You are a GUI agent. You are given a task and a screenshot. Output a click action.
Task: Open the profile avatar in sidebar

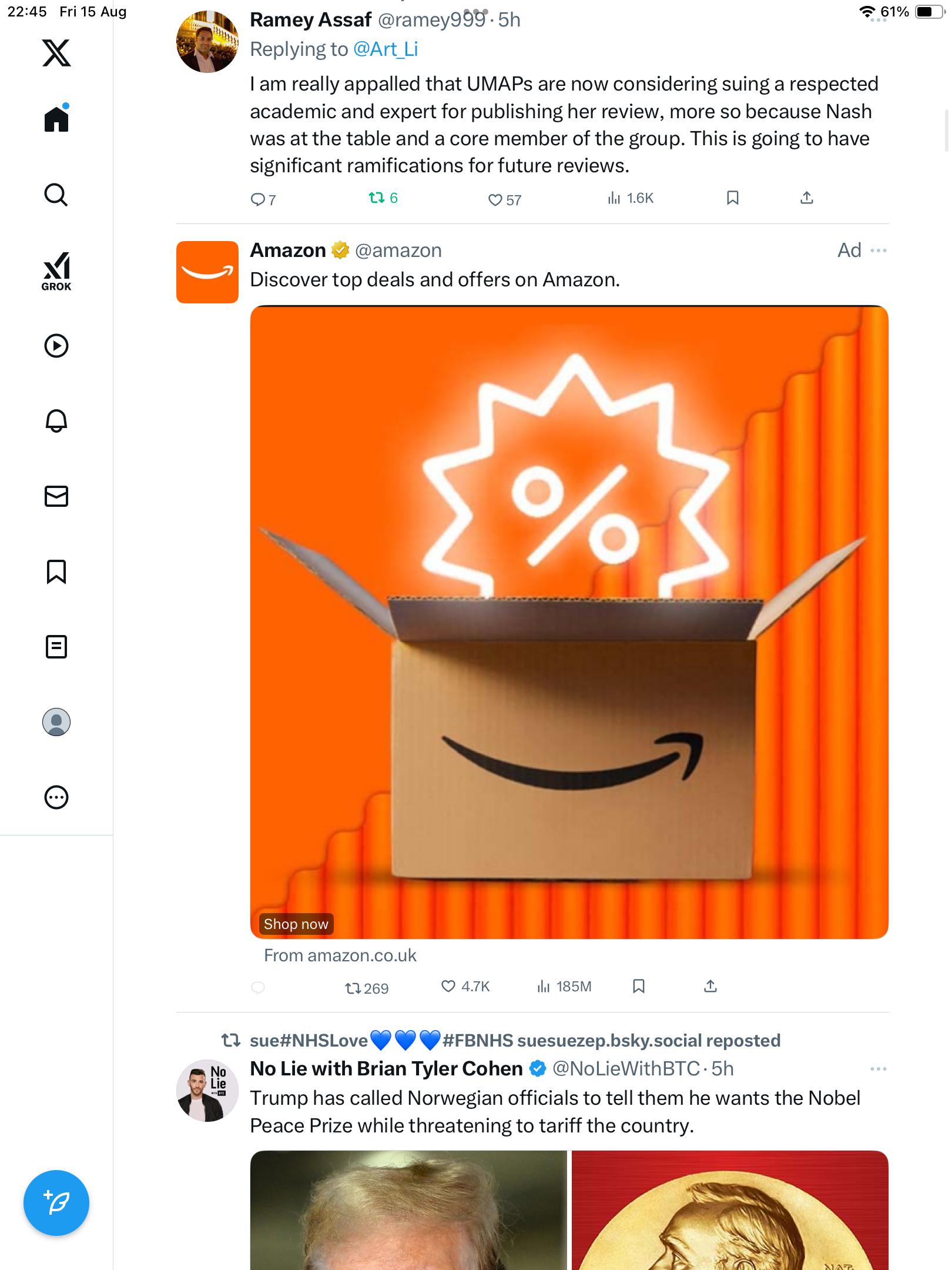56,722
